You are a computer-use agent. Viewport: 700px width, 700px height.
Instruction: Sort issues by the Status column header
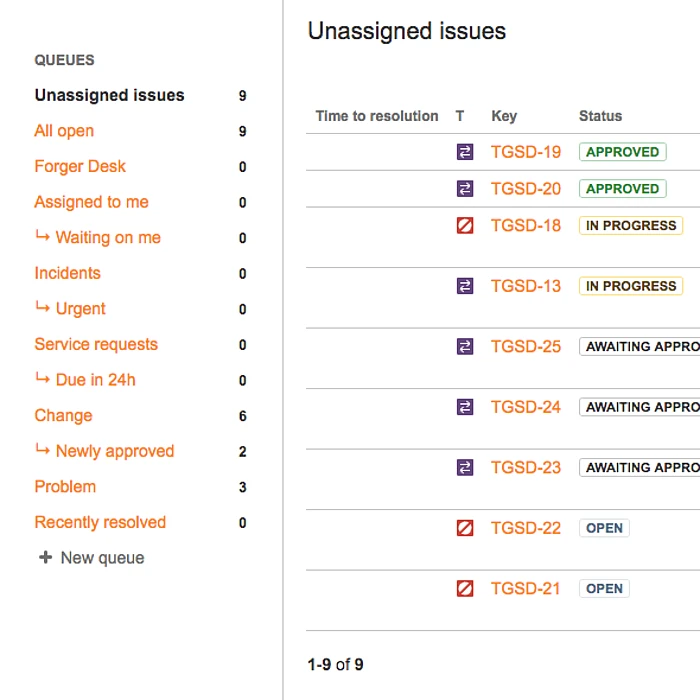click(x=600, y=116)
